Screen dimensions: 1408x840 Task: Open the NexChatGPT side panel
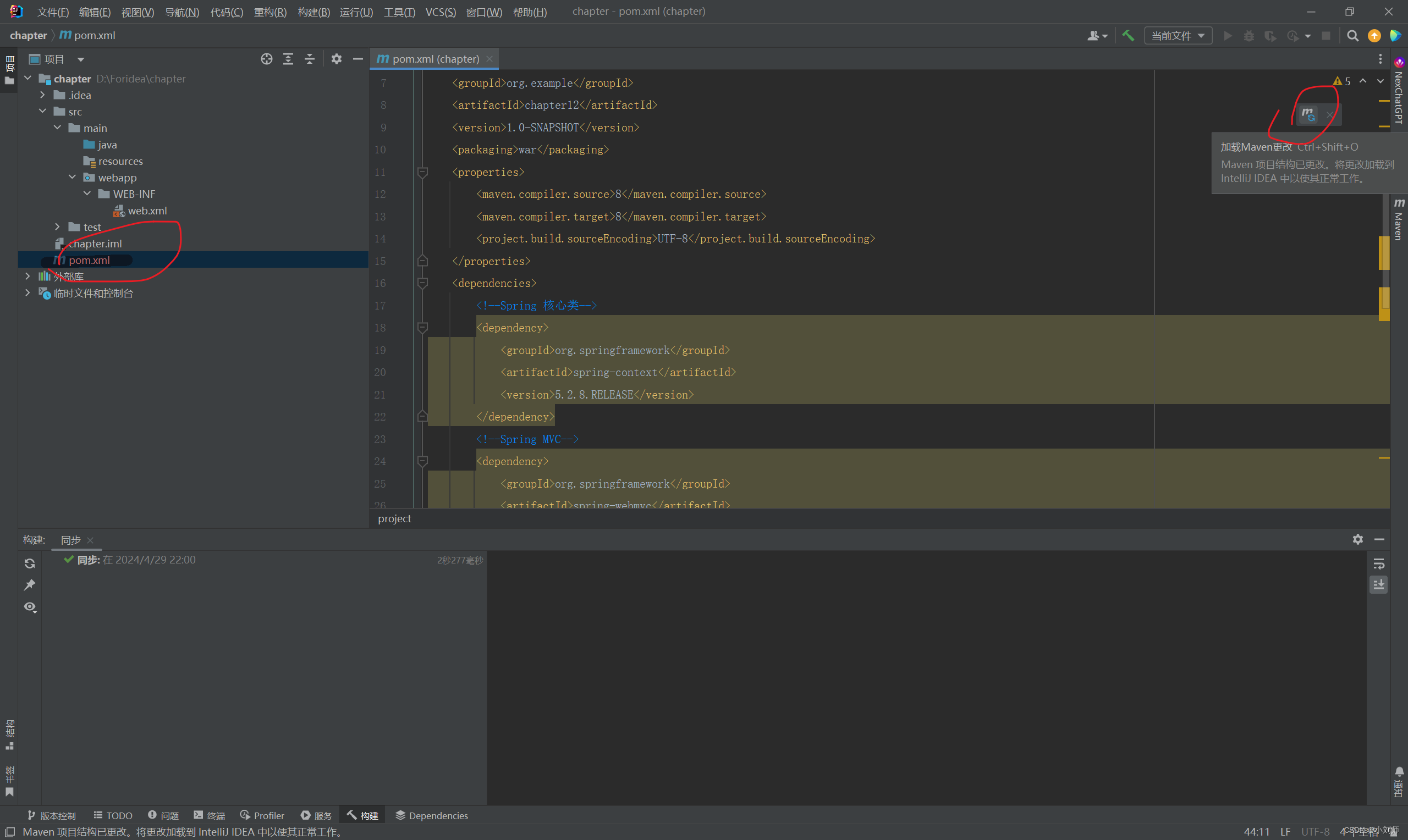click(x=1399, y=91)
